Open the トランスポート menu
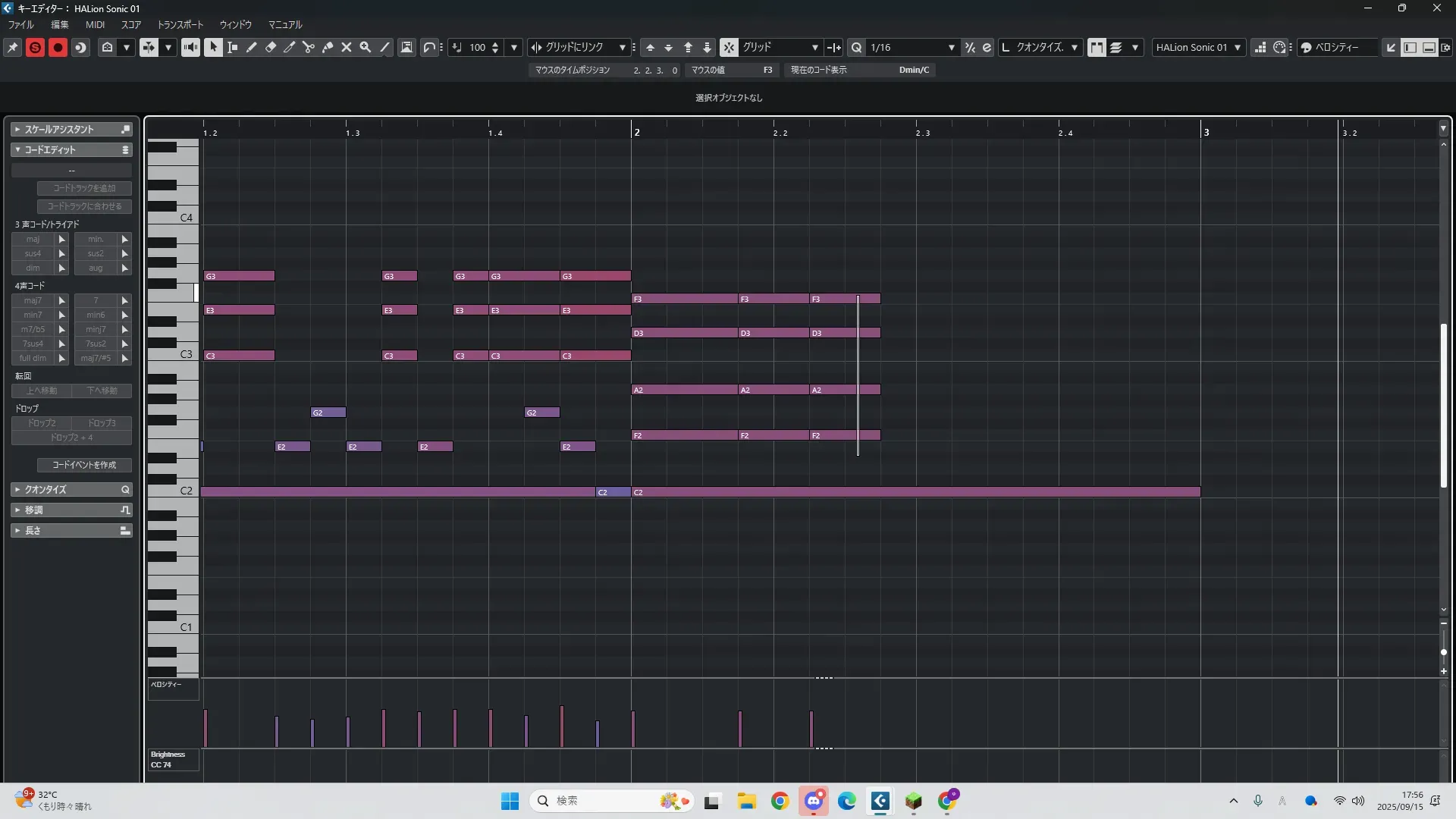Screen dimensions: 1456x819 click(x=180, y=24)
